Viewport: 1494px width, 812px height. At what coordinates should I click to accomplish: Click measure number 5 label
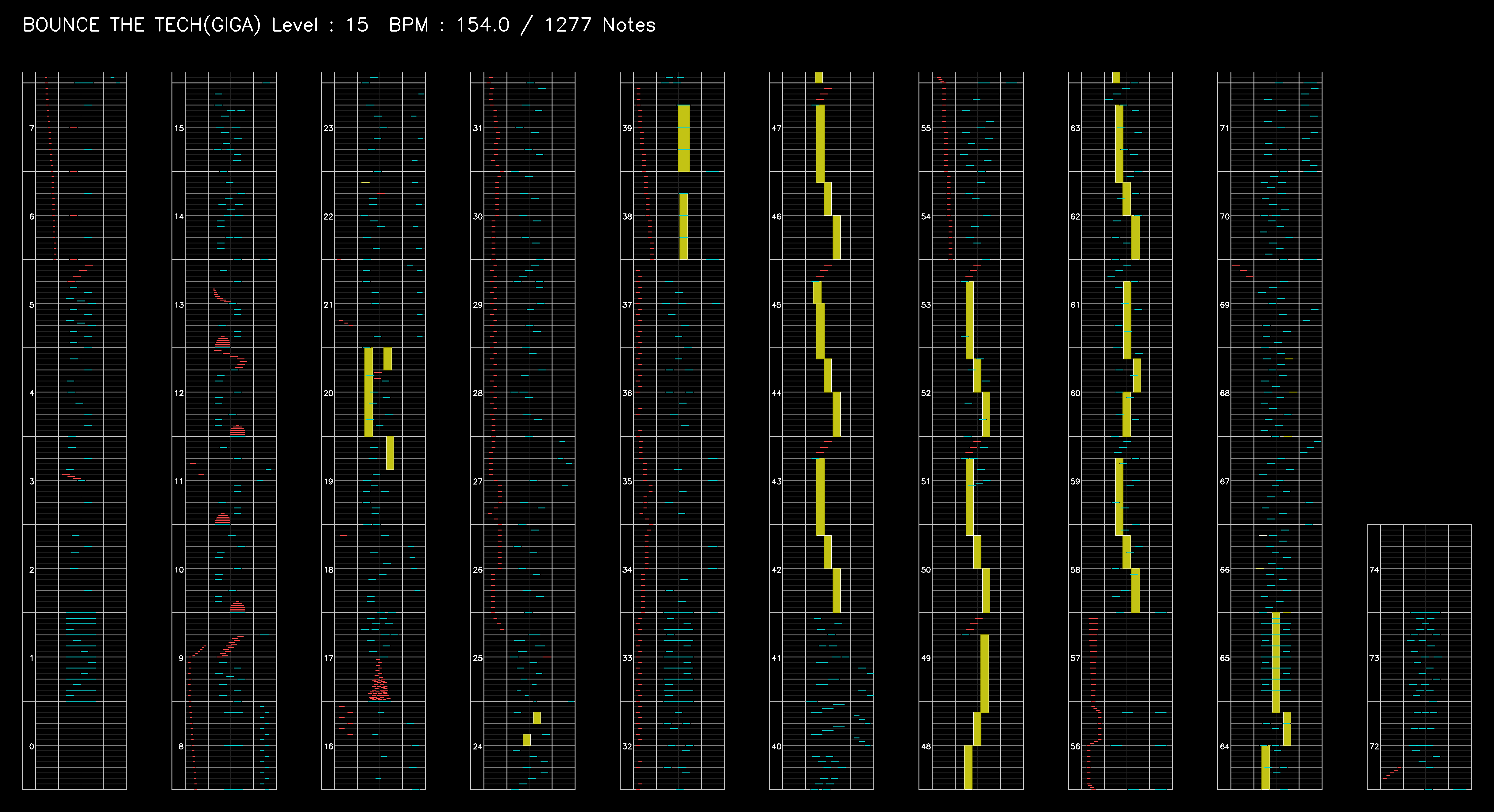coord(31,305)
